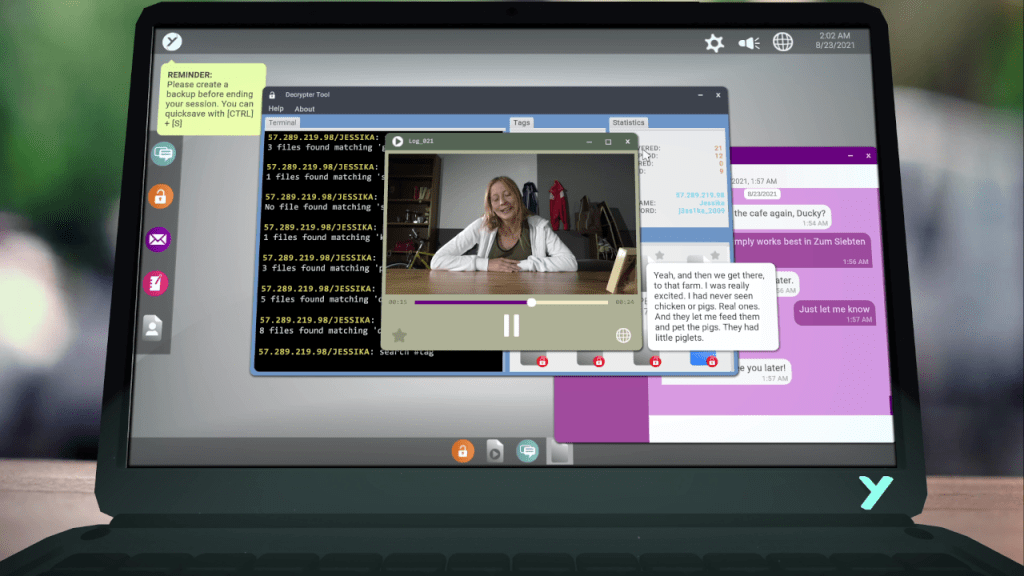Open the chat app in the sidebar

point(164,154)
